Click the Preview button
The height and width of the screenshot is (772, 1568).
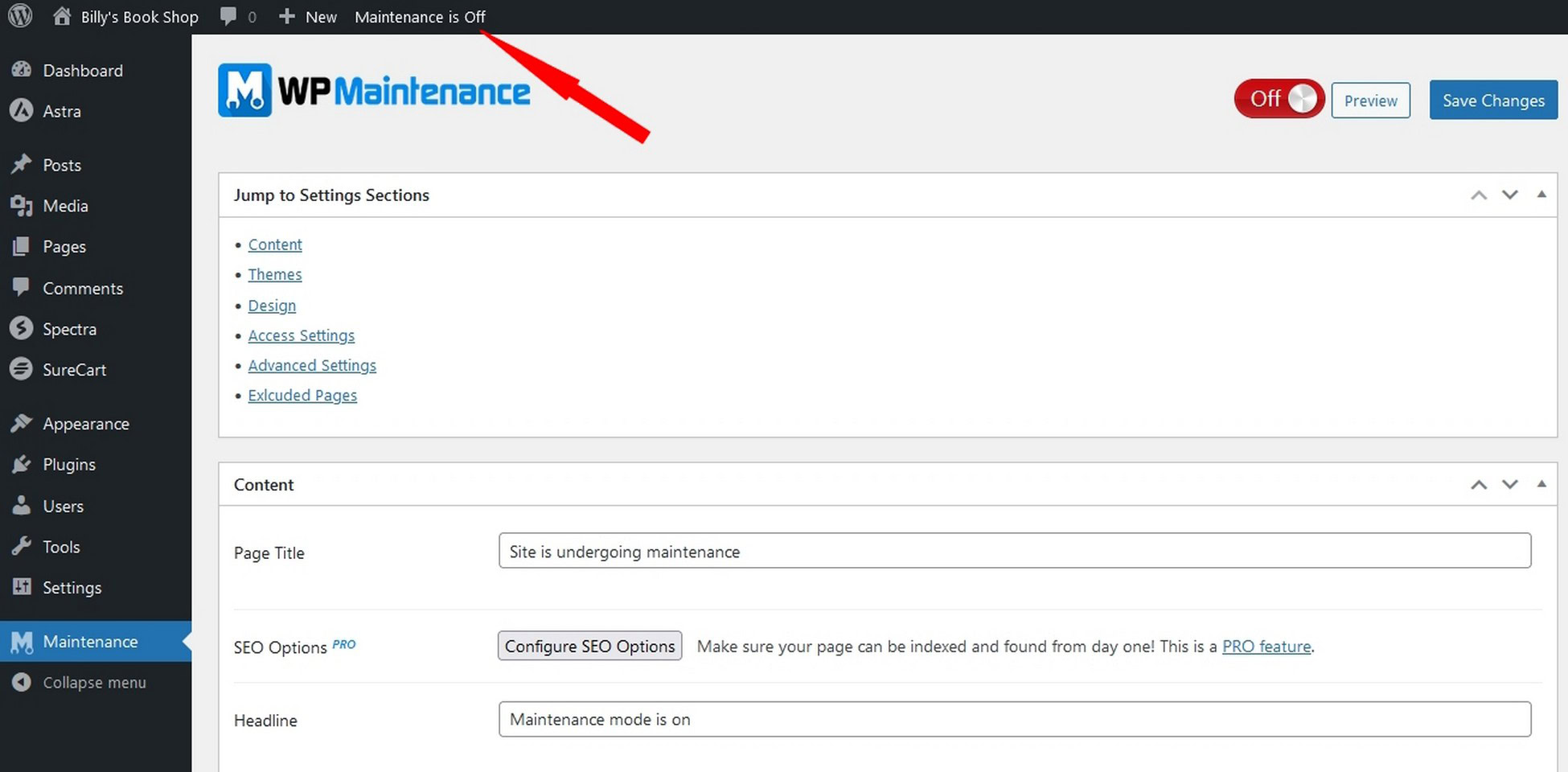1370,101
